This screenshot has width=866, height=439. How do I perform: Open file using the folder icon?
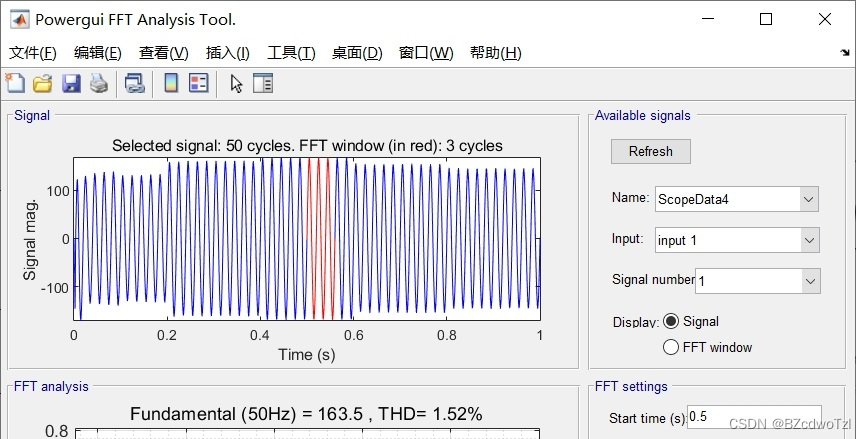pyautogui.click(x=43, y=83)
